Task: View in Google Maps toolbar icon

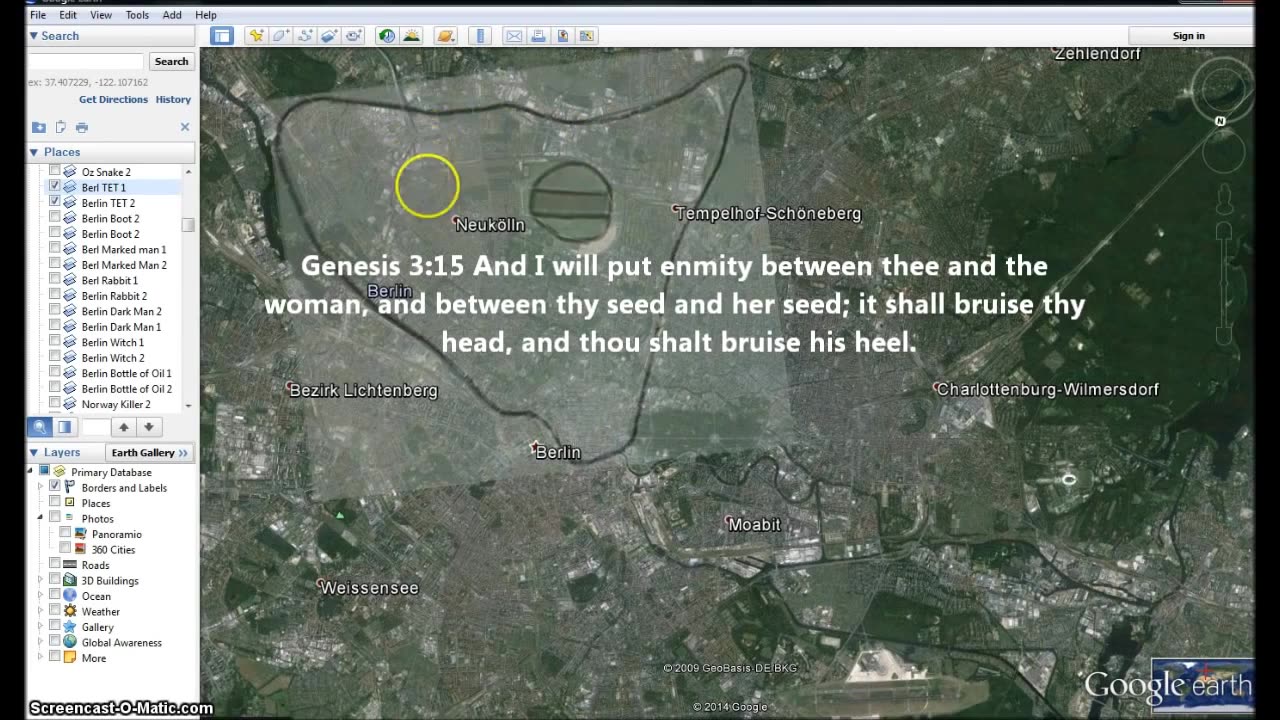Action: pos(587,36)
